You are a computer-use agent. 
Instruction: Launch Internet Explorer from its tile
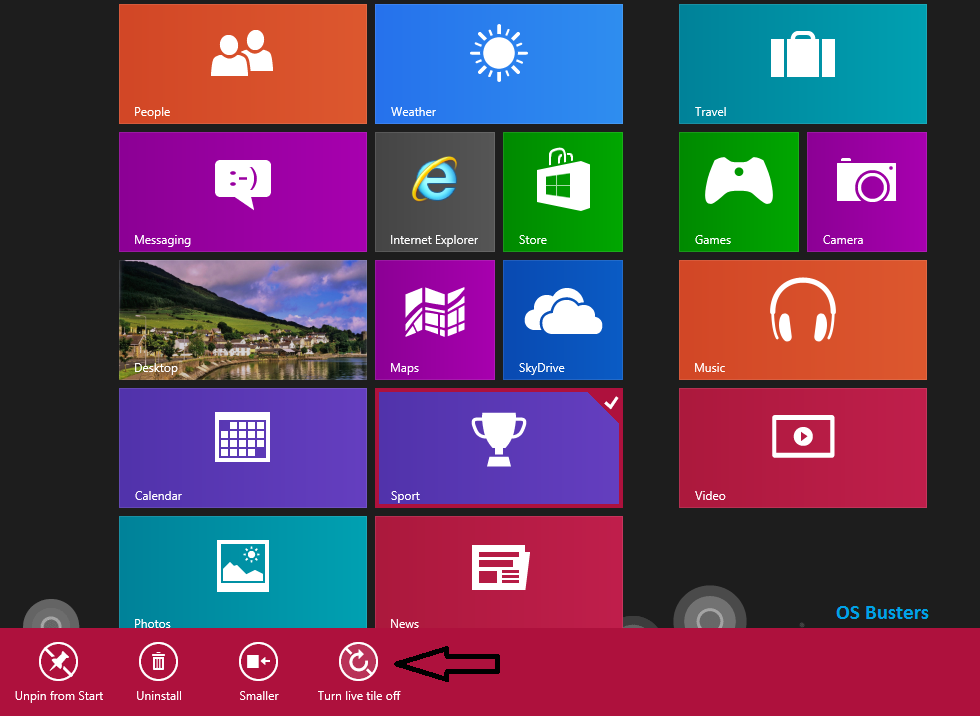click(x=434, y=191)
